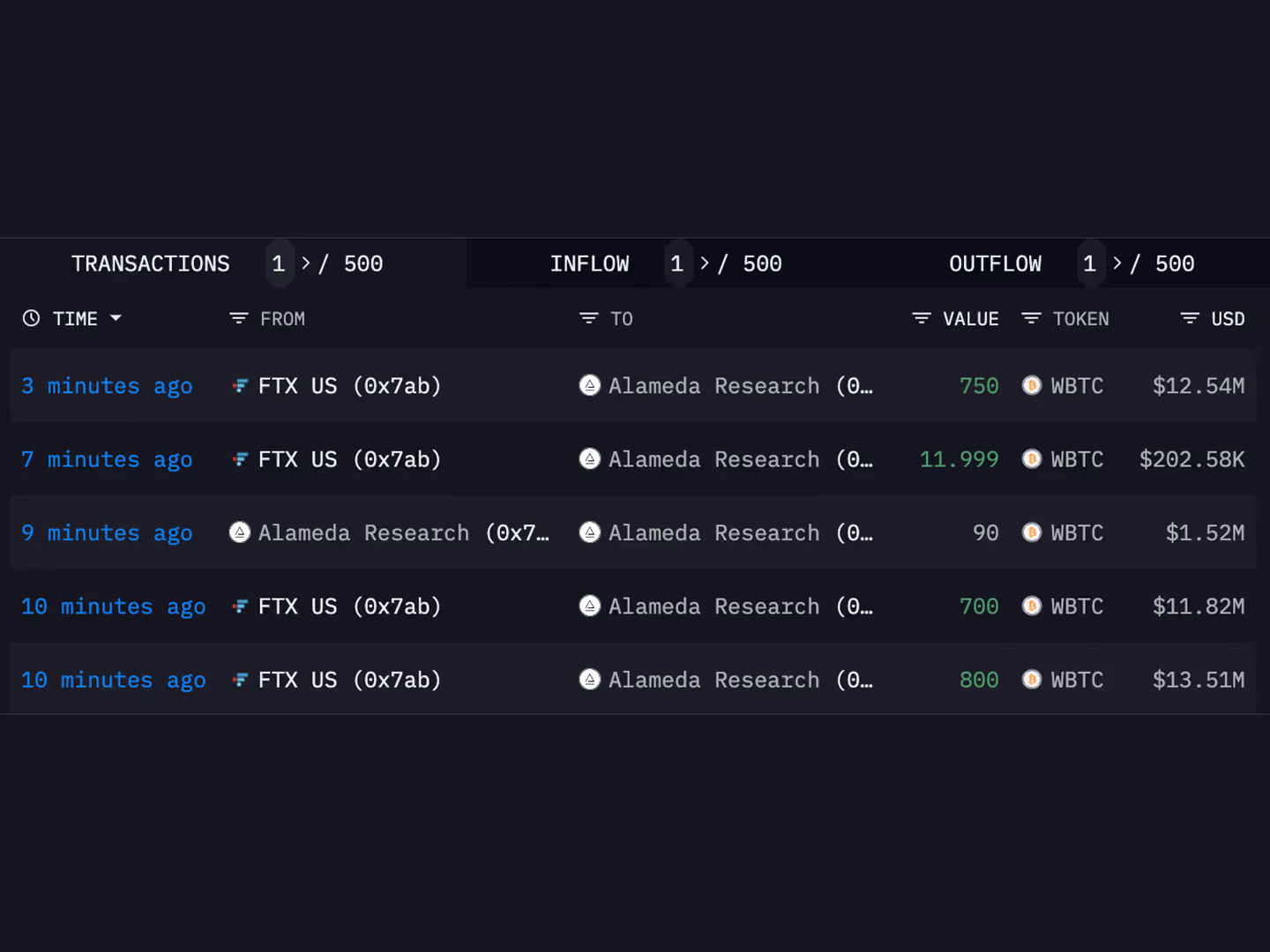
Task: Switch to the INFLOW tab
Action: coord(590,264)
